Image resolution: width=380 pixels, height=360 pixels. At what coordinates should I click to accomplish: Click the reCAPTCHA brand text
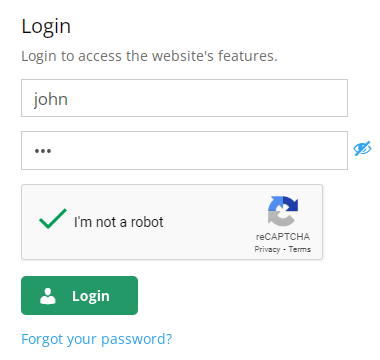[x=283, y=237]
